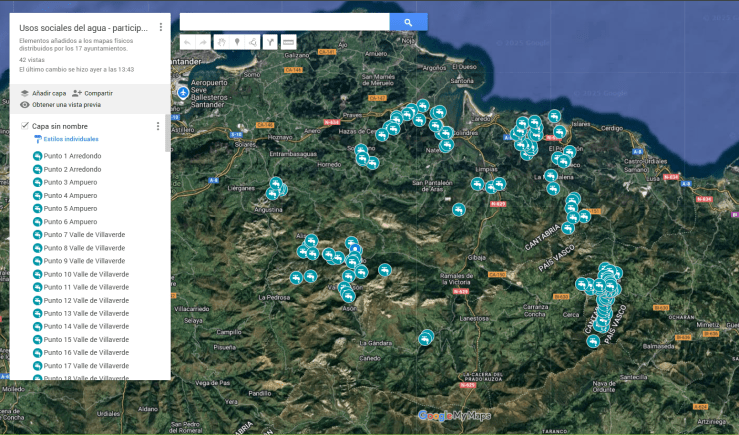The height and width of the screenshot is (435, 739).
Task: Click the redo arrow in map toolbar
Action: [204, 42]
